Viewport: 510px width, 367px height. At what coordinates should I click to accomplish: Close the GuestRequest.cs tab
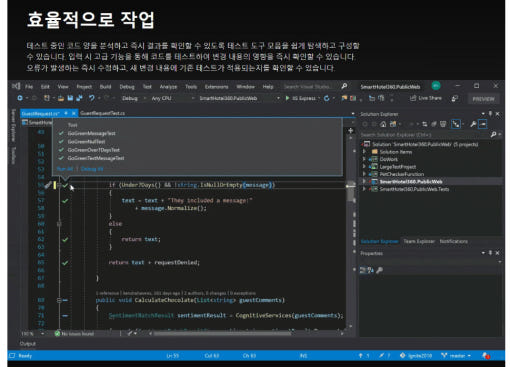tap(74, 113)
